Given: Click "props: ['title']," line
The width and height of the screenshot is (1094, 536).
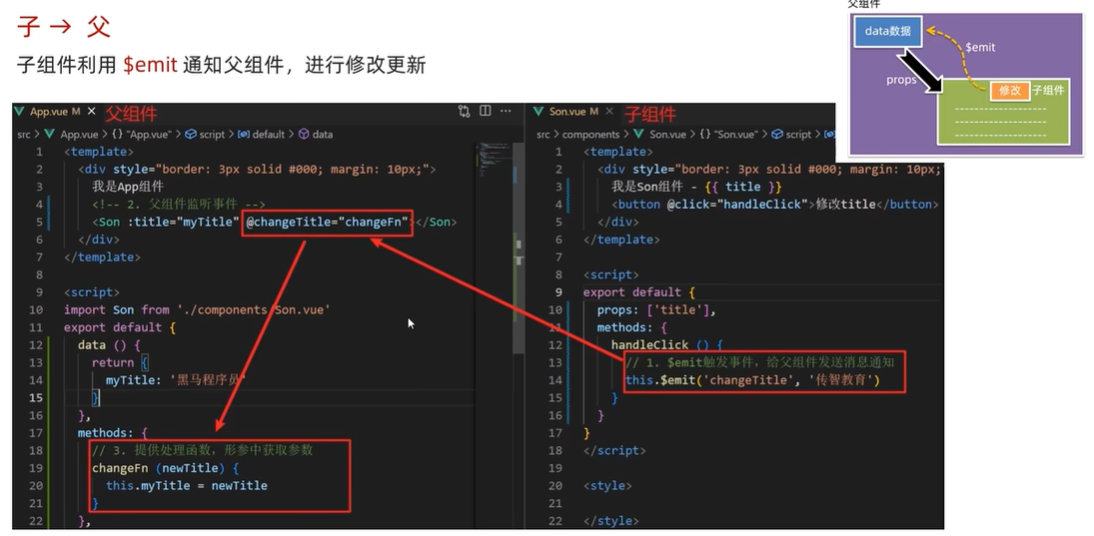Looking at the screenshot, I should 657,310.
